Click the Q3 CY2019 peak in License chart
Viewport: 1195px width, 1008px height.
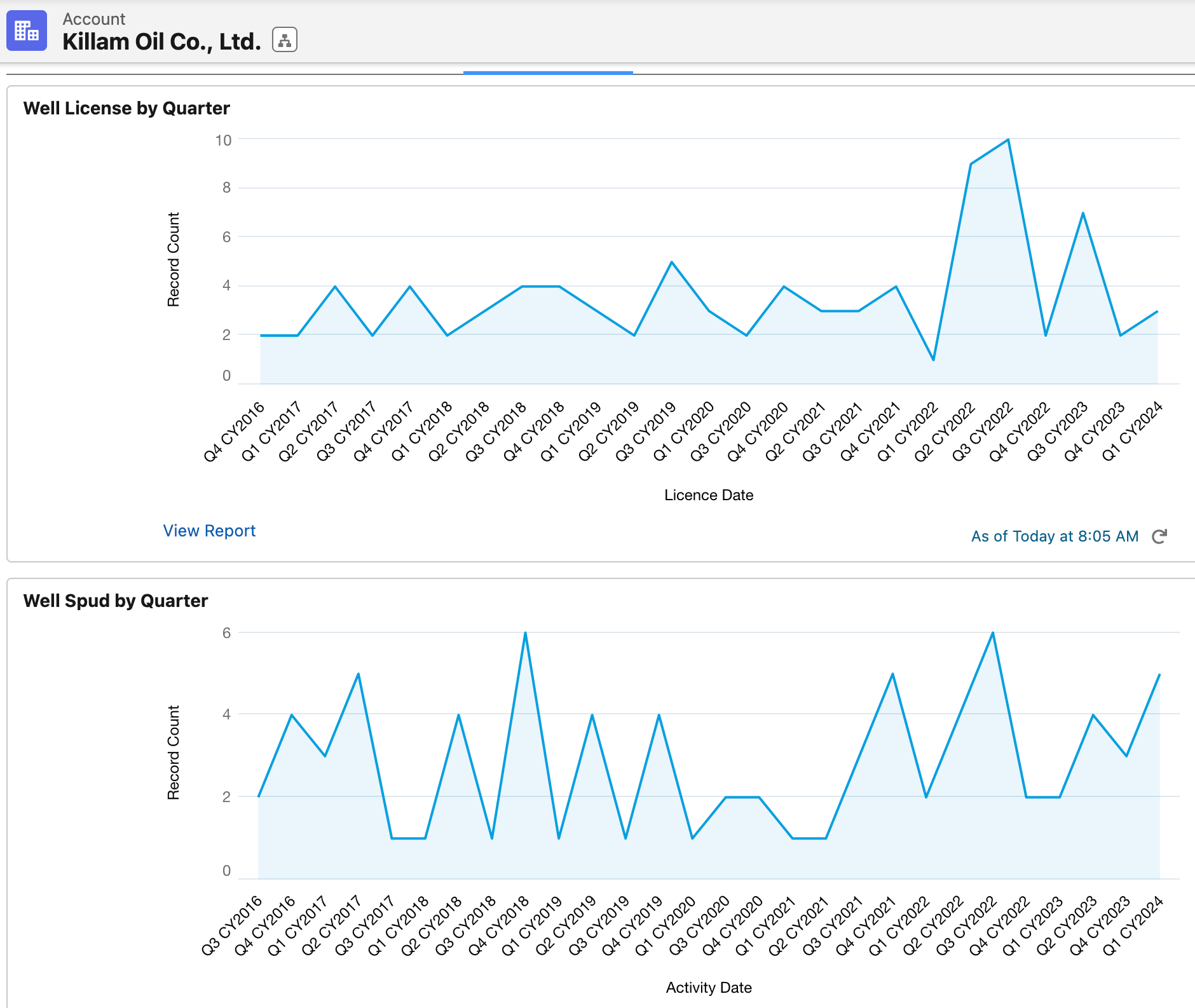[x=672, y=262]
